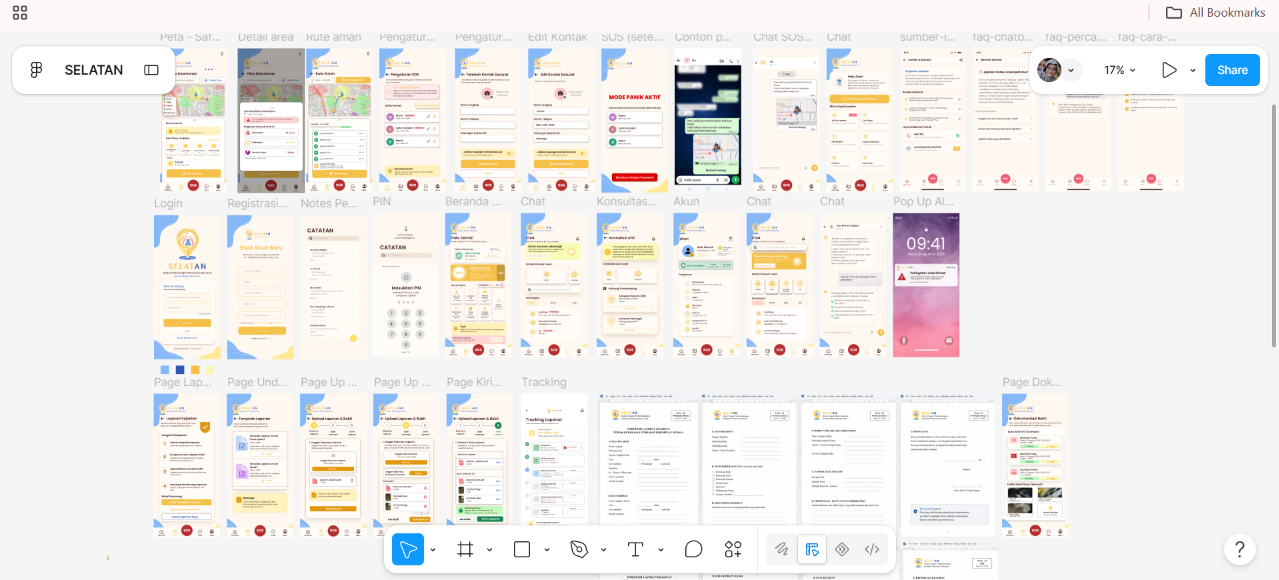Select the Login frame label
This screenshot has height=580, width=1279.
168,203
